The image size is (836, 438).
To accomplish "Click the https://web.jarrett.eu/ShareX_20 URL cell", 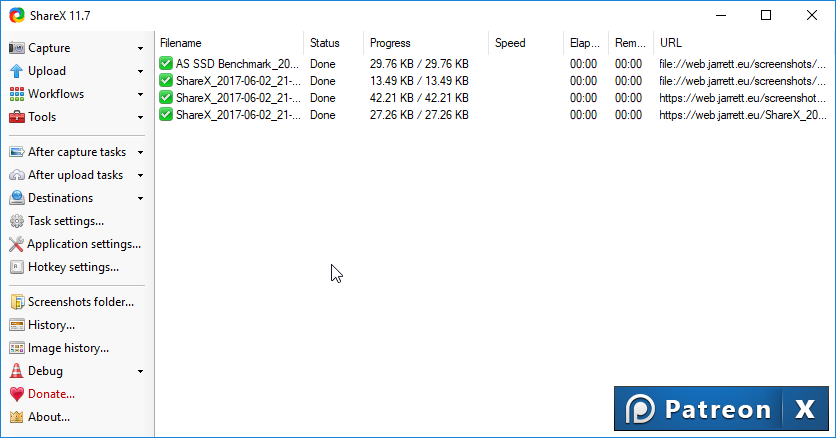I will click(743, 115).
